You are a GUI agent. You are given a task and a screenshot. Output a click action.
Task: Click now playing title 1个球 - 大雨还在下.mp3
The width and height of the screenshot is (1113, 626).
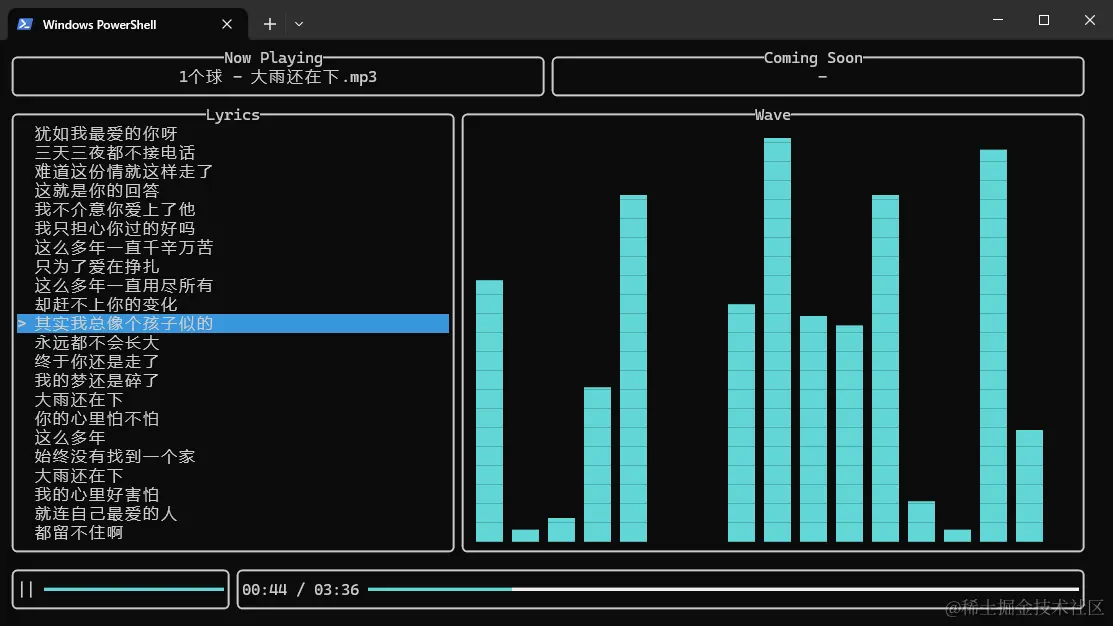click(278, 77)
